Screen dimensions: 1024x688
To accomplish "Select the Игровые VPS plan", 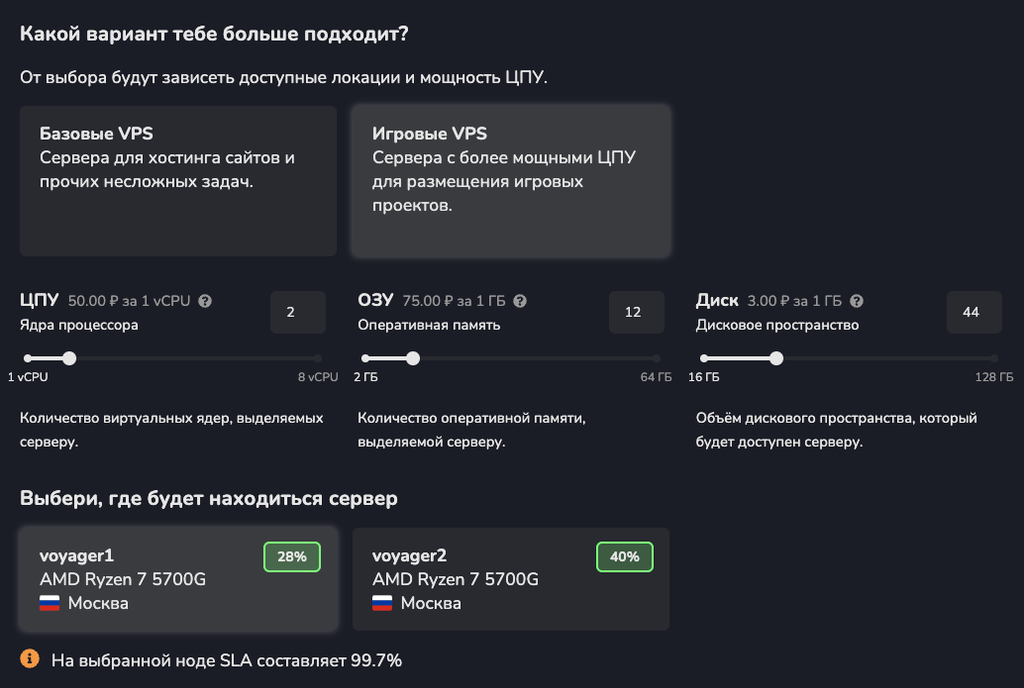I will pyautogui.click(x=511, y=178).
